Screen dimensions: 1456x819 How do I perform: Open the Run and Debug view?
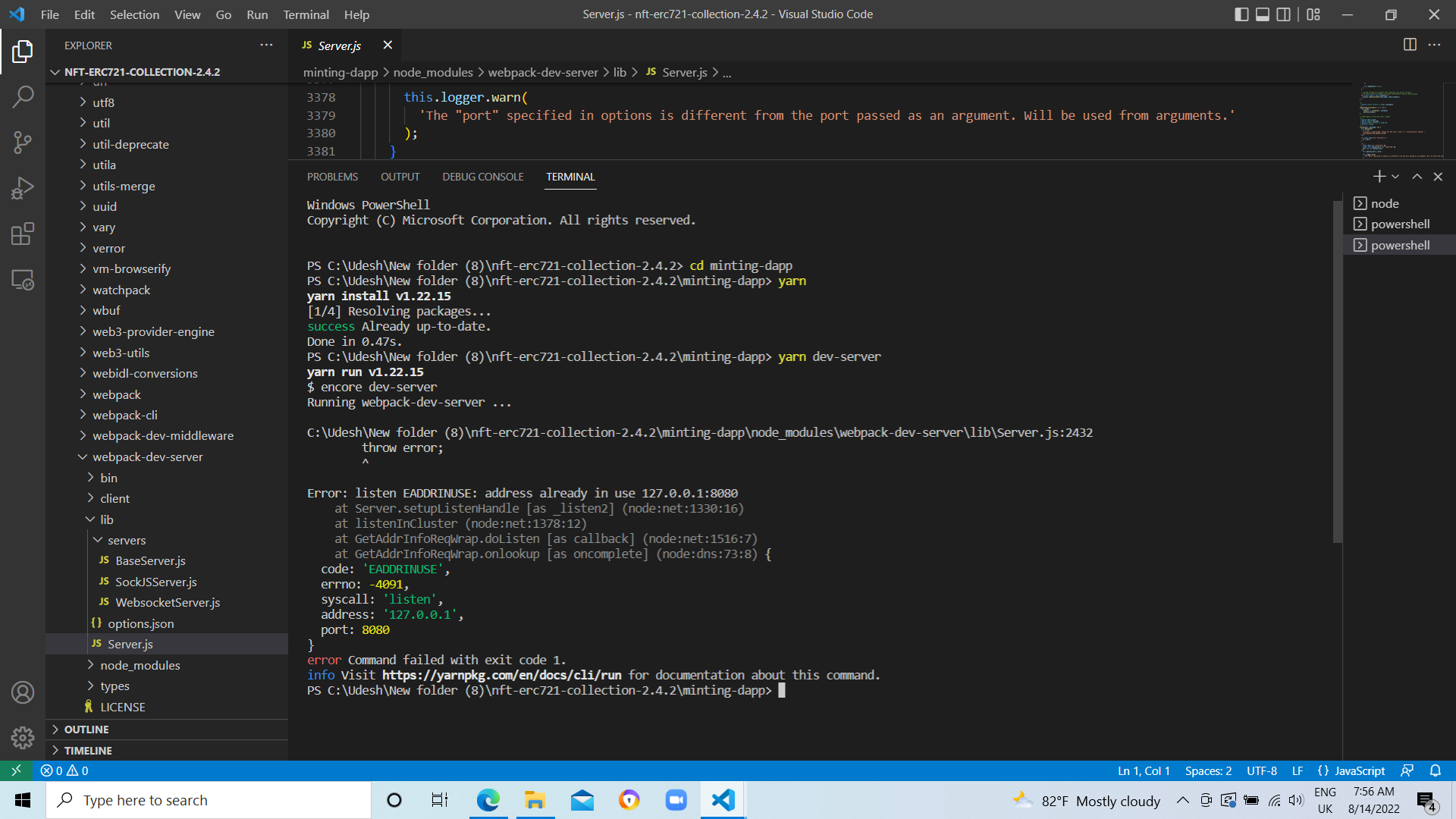23,188
